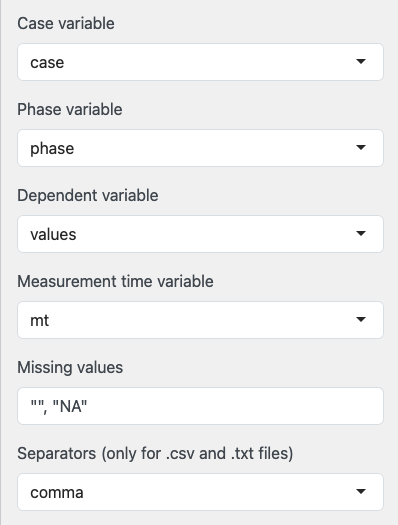Place cursor on "NA" text in Missing values
This screenshot has height=525, width=398.
(x=70, y=406)
